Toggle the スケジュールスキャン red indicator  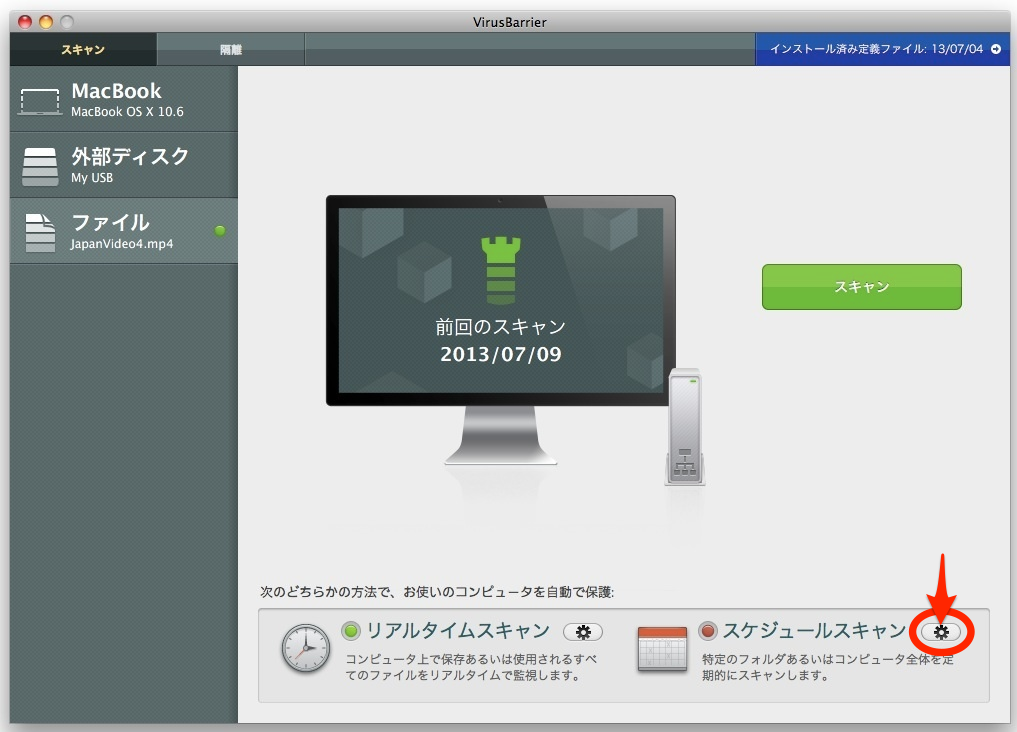pyautogui.click(x=708, y=631)
